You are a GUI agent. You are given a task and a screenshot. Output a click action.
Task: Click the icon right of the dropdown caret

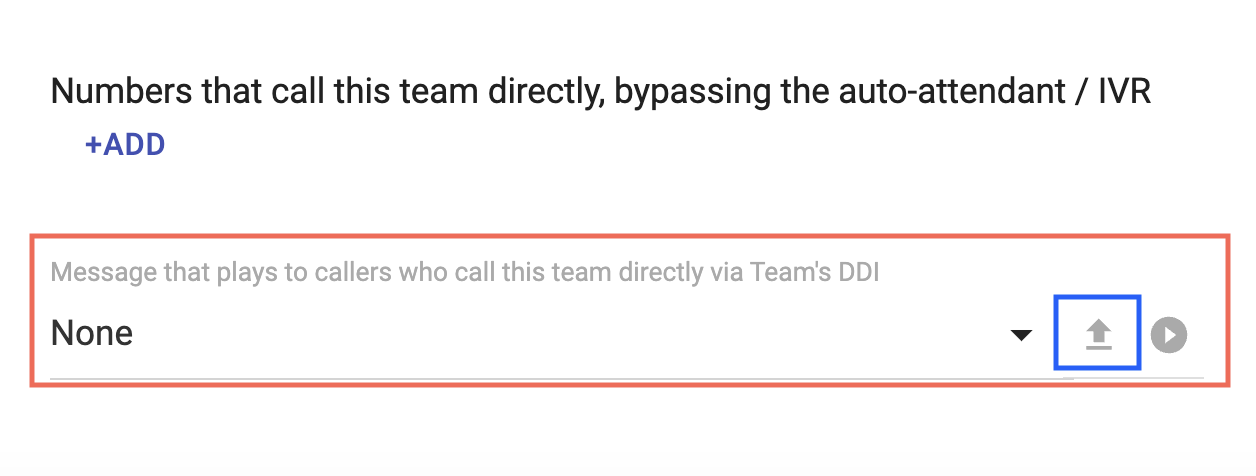1098,334
